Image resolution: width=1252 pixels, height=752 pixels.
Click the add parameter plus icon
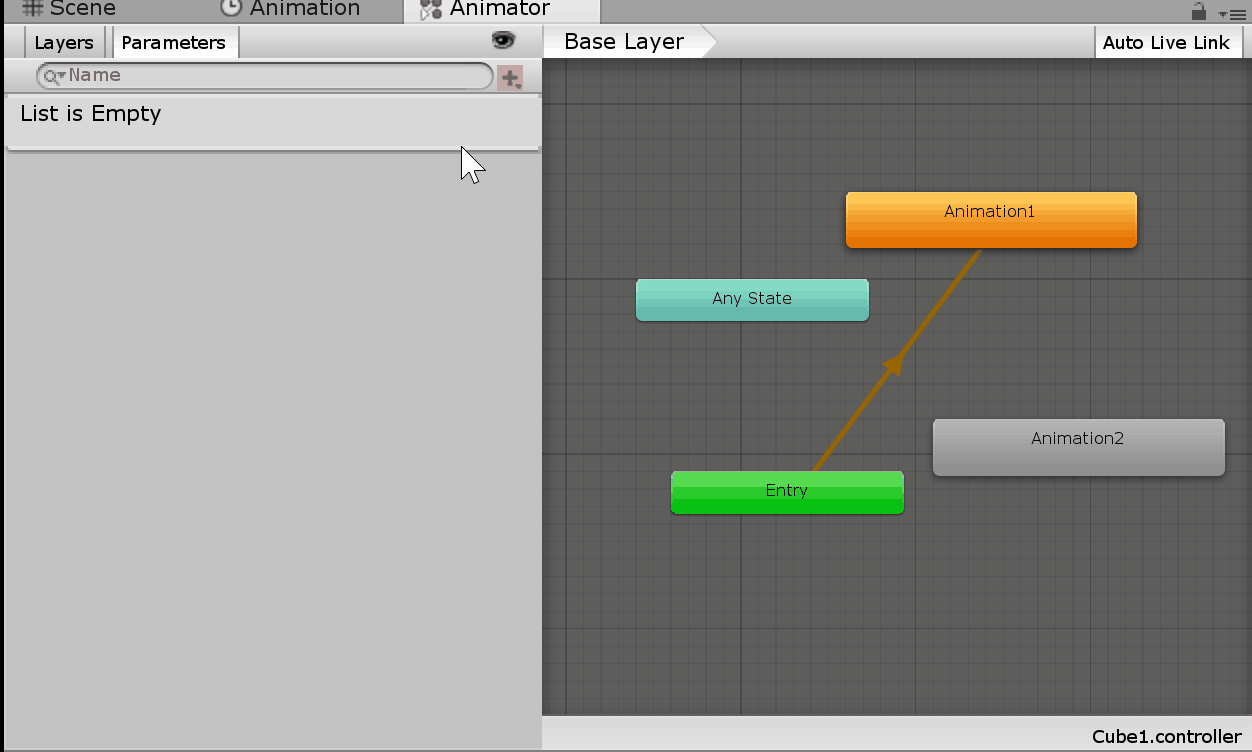[511, 78]
